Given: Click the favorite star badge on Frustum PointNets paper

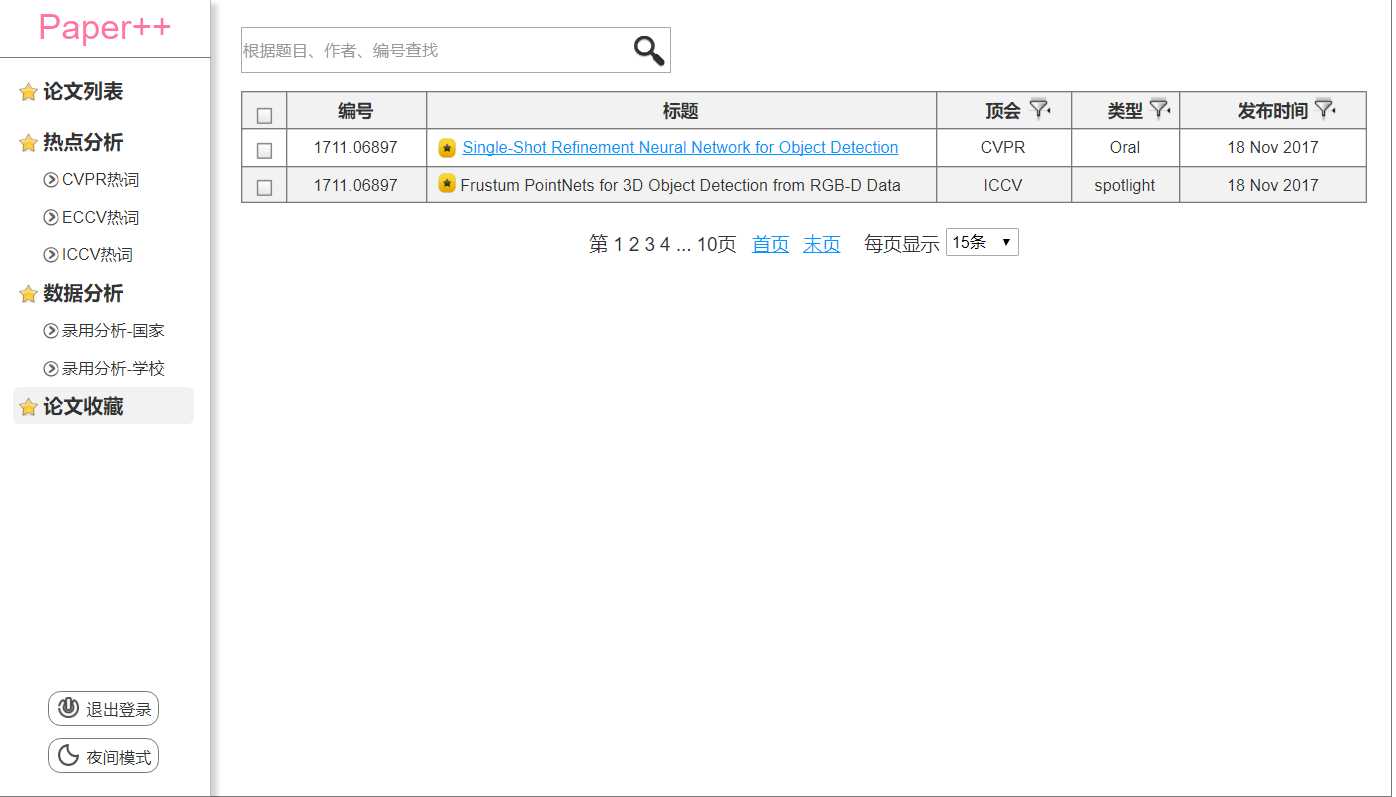Looking at the screenshot, I should [x=447, y=184].
